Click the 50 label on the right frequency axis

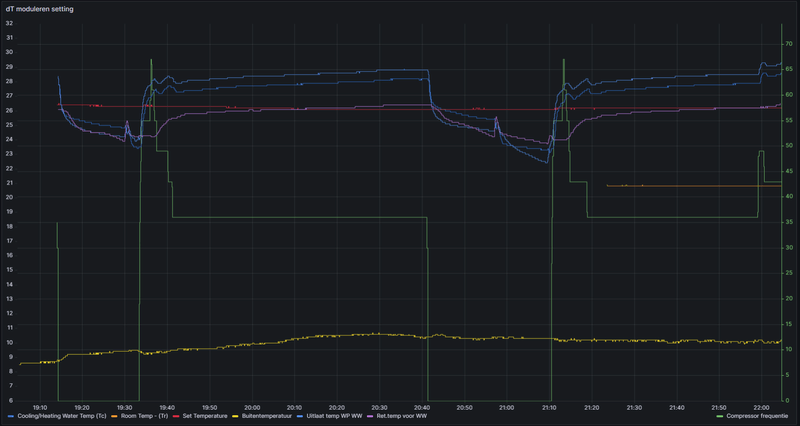[789, 146]
